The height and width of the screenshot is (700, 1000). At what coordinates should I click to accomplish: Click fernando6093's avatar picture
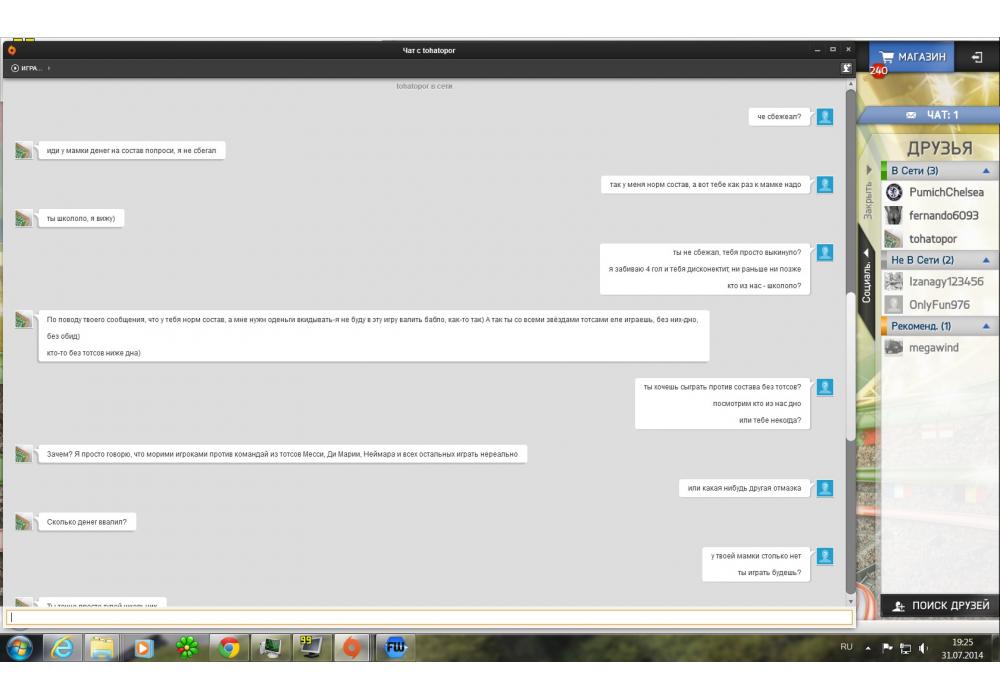(893, 215)
